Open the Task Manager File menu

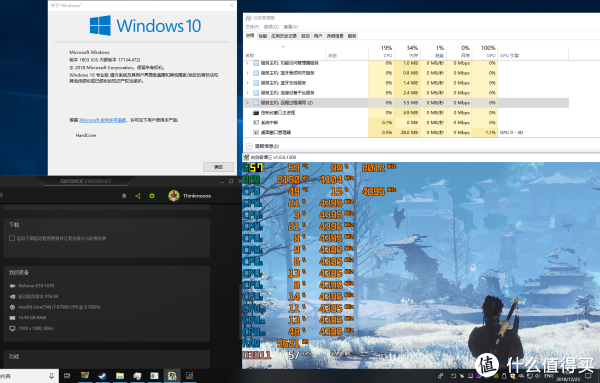[x=252, y=27]
